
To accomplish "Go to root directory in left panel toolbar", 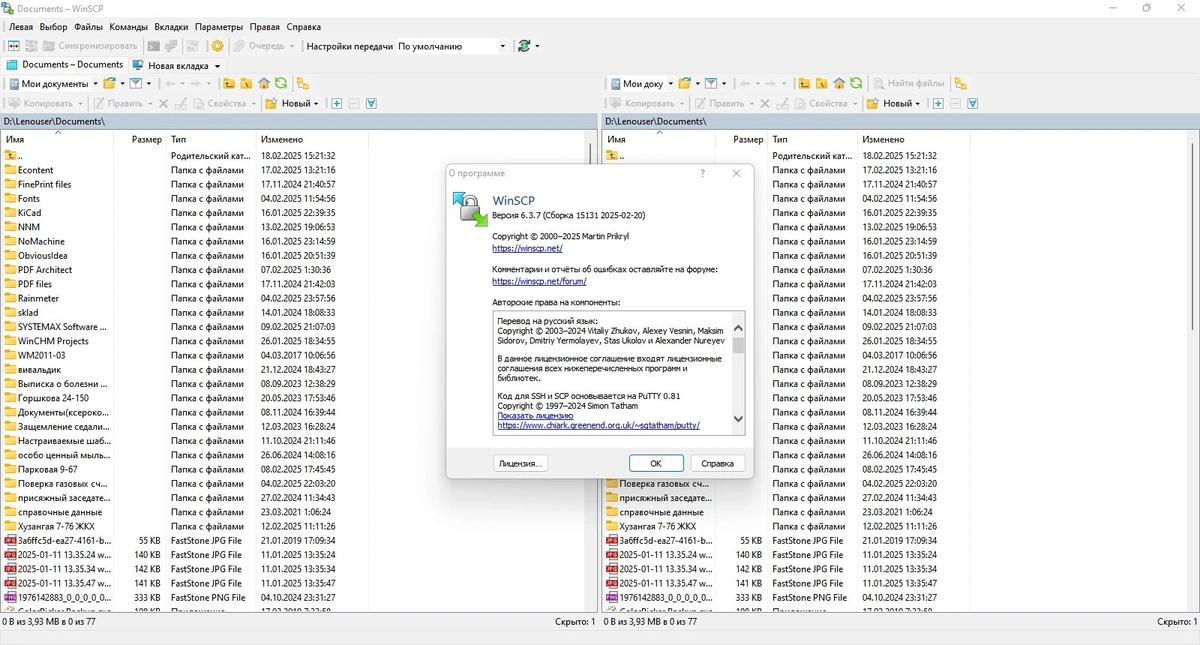I will click(246, 84).
